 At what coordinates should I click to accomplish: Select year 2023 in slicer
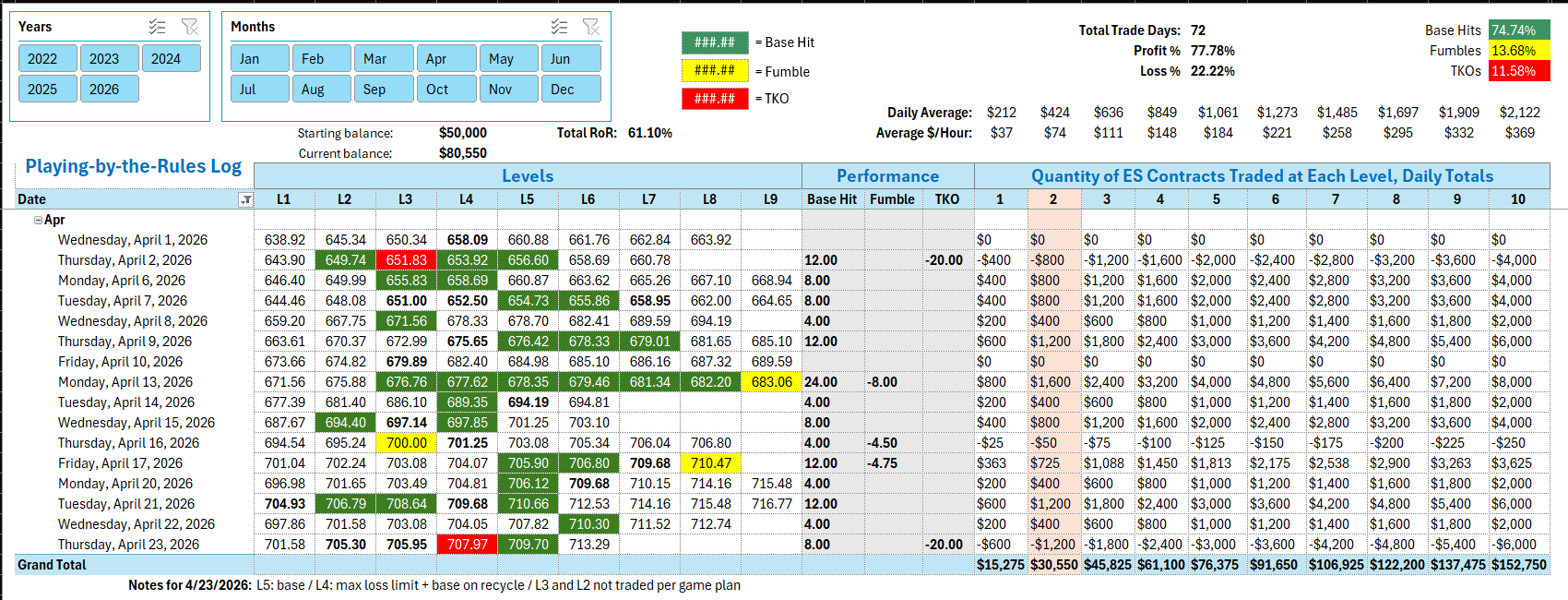tap(109, 58)
